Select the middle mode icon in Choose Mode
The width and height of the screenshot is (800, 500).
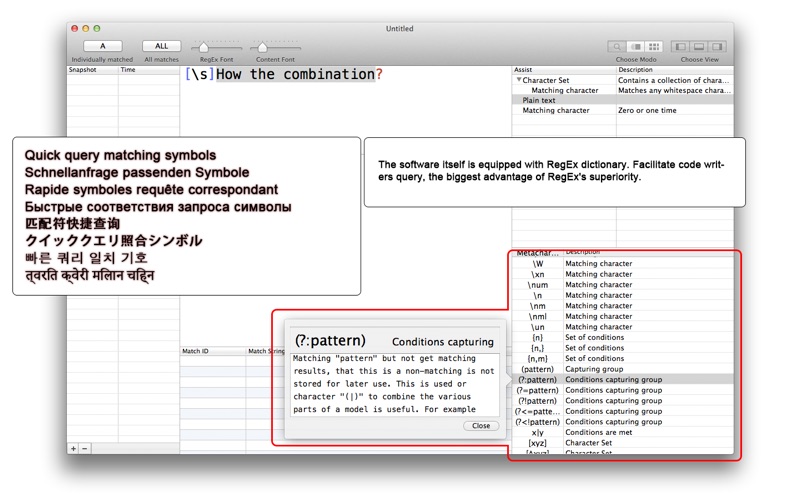coord(636,46)
